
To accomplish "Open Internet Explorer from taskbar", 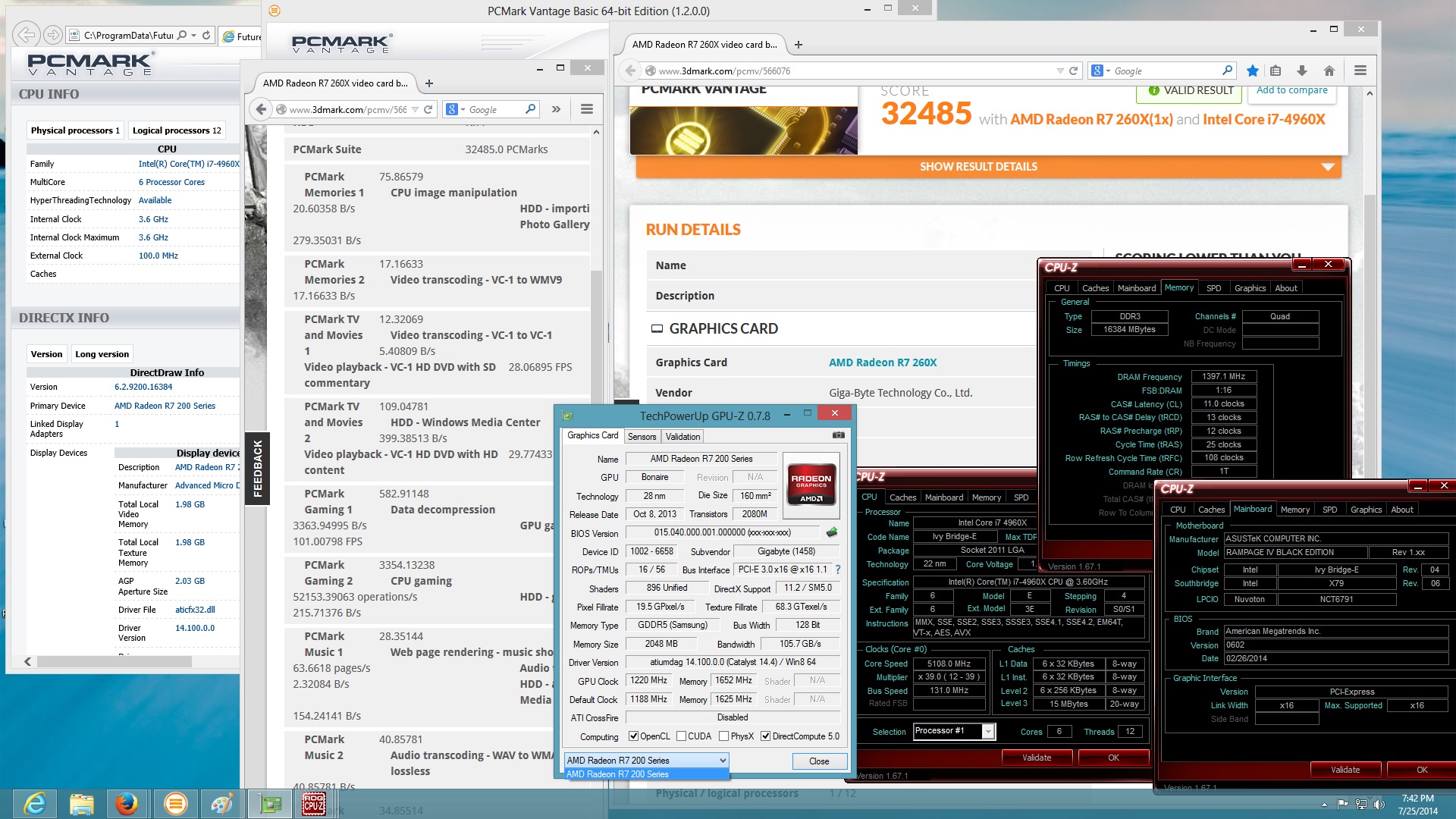I will coord(35,803).
